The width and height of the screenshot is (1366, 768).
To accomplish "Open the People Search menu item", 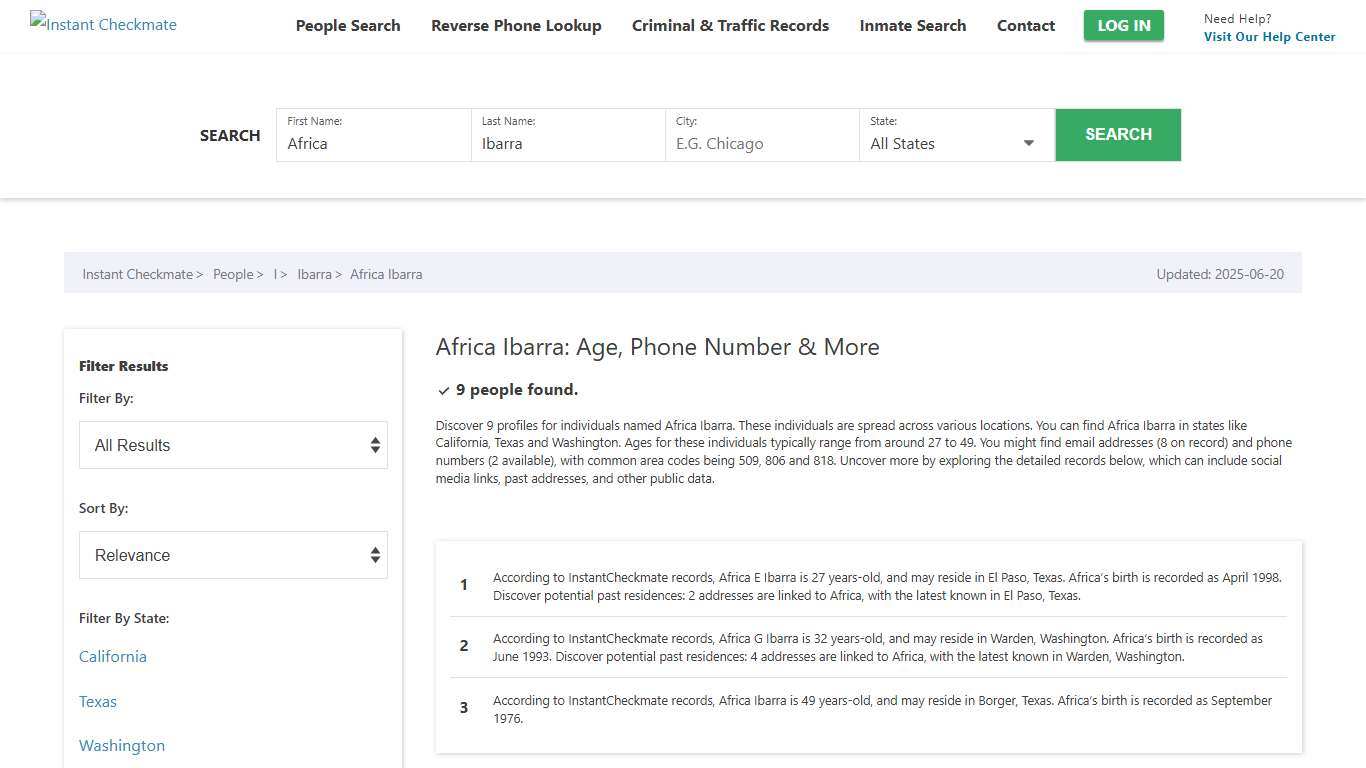I will tap(348, 26).
